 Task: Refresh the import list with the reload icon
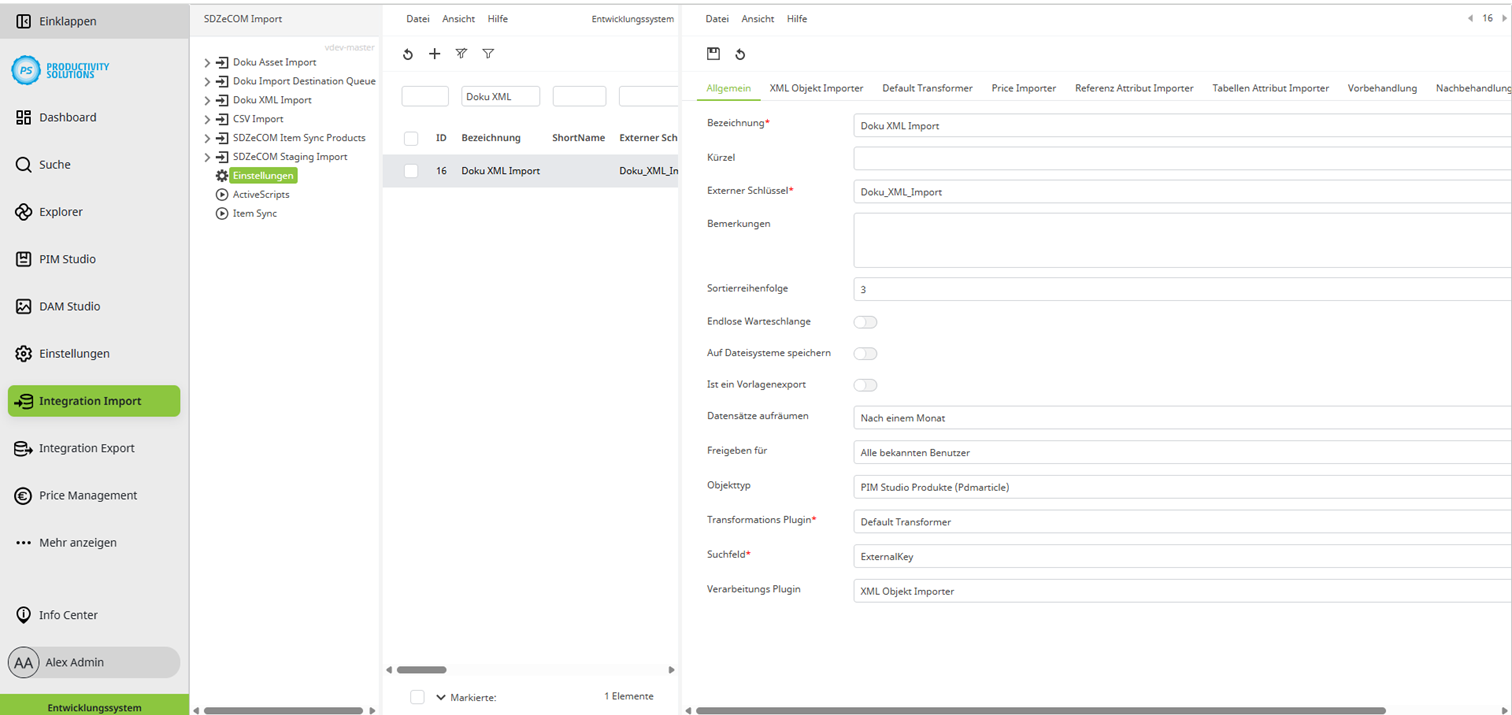pos(407,54)
